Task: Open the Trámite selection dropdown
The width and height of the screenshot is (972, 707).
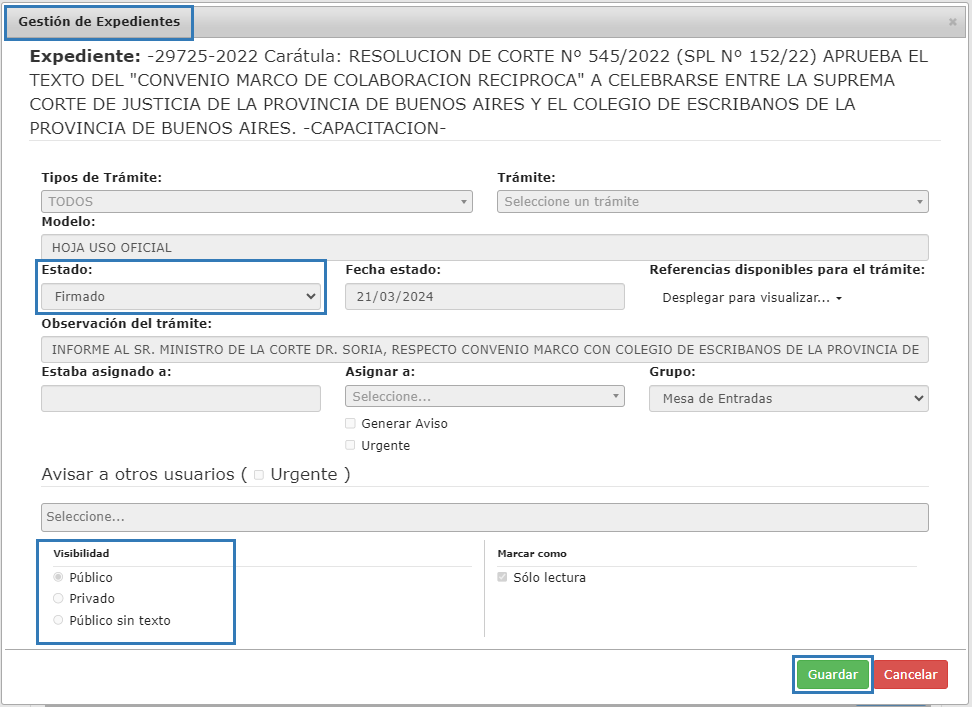Action: point(712,201)
